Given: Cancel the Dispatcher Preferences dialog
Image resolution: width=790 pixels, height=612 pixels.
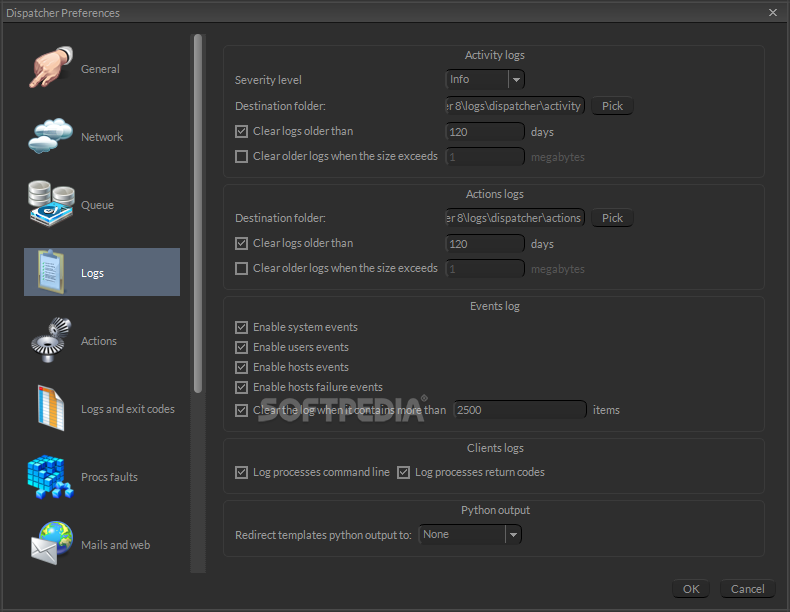Looking at the screenshot, I should 747,589.
